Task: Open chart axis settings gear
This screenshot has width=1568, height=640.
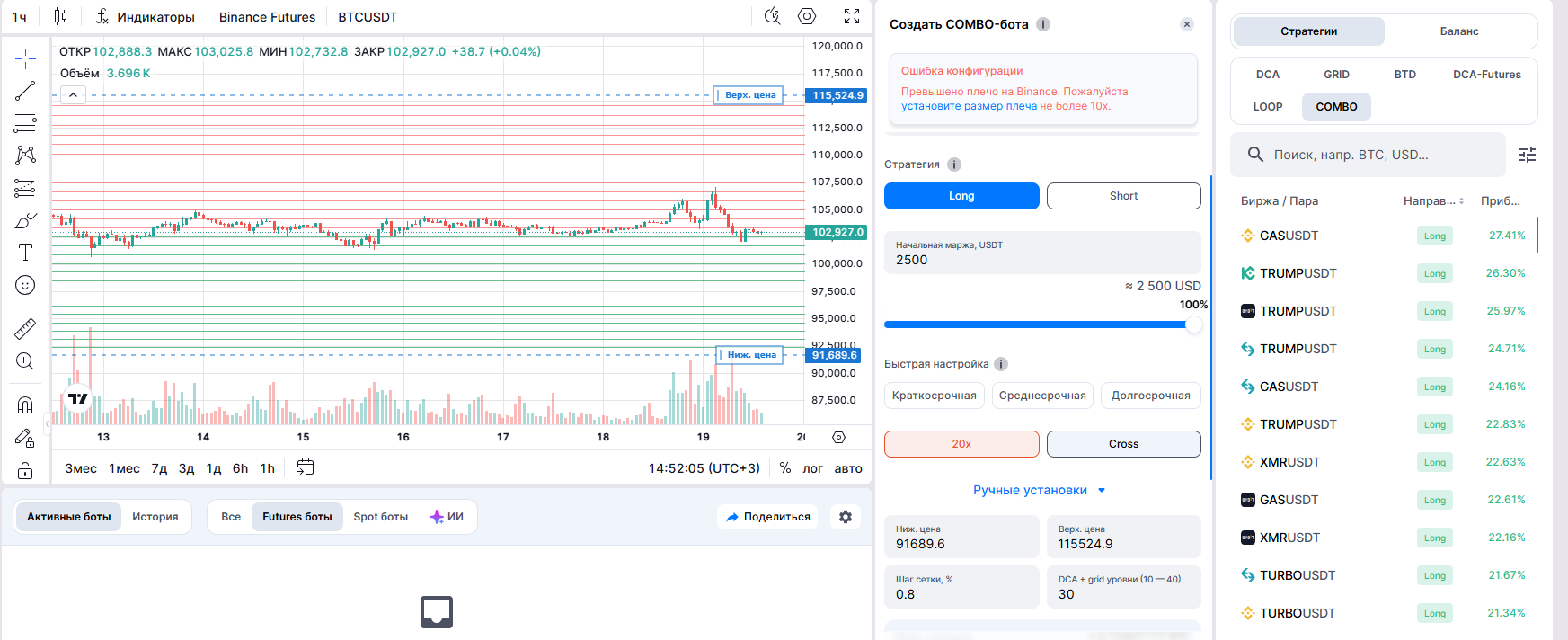Action: click(838, 437)
